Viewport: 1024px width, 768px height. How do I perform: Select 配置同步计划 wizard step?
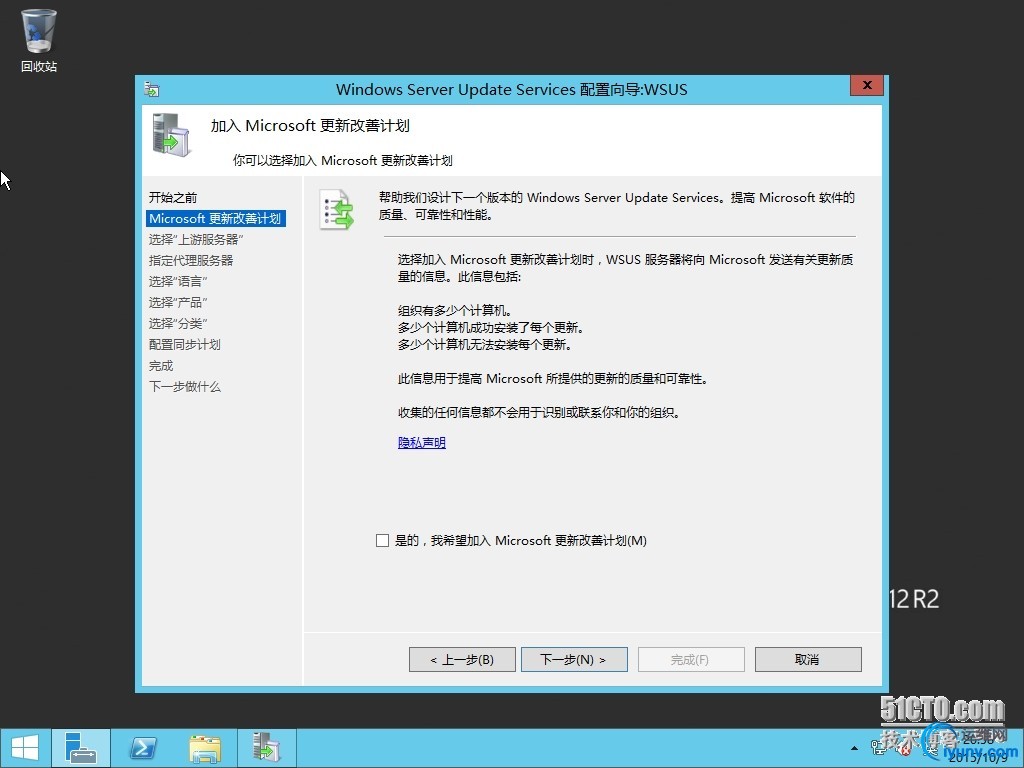click(185, 344)
